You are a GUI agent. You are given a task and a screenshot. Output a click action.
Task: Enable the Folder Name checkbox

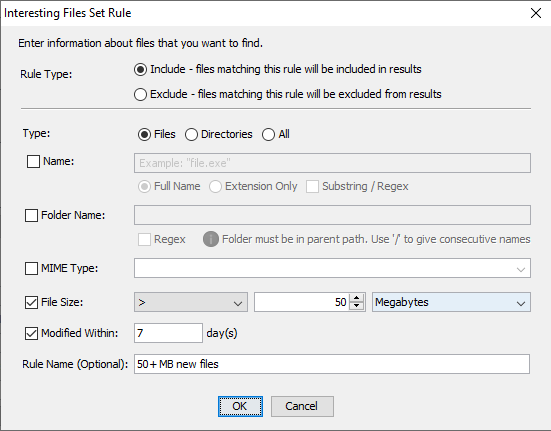click(x=31, y=215)
